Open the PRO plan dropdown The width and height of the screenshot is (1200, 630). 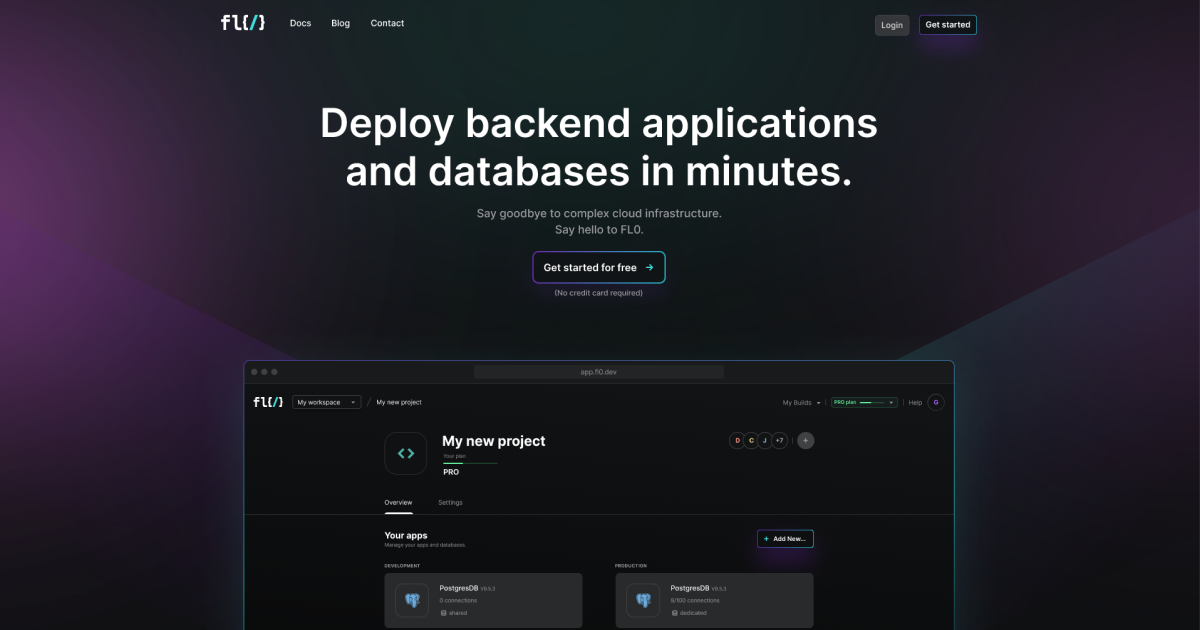(863, 402)
